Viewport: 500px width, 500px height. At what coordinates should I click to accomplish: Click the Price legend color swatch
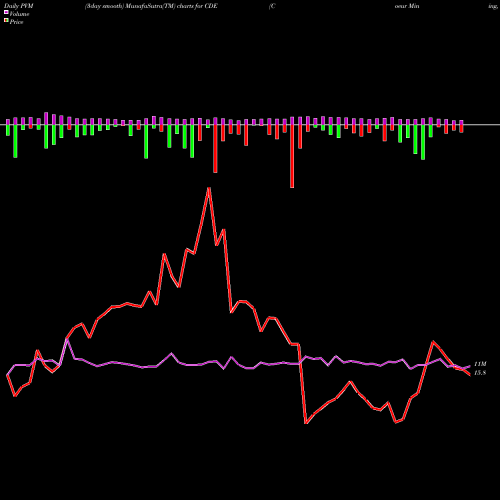coord(6,21)
